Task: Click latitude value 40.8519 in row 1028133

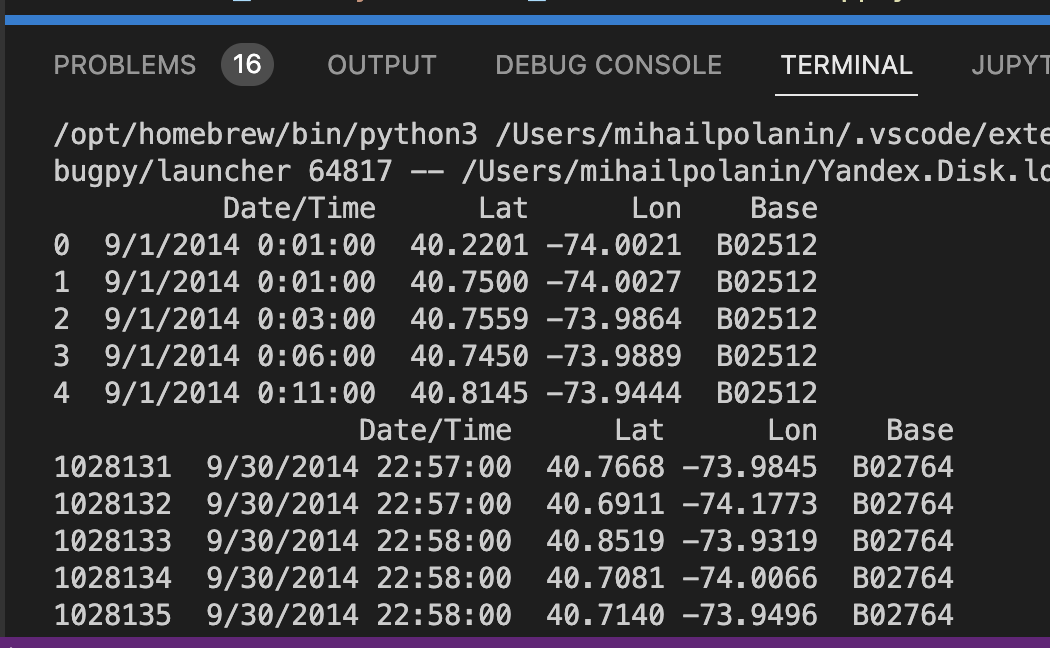Action: [x=605, y=541]
